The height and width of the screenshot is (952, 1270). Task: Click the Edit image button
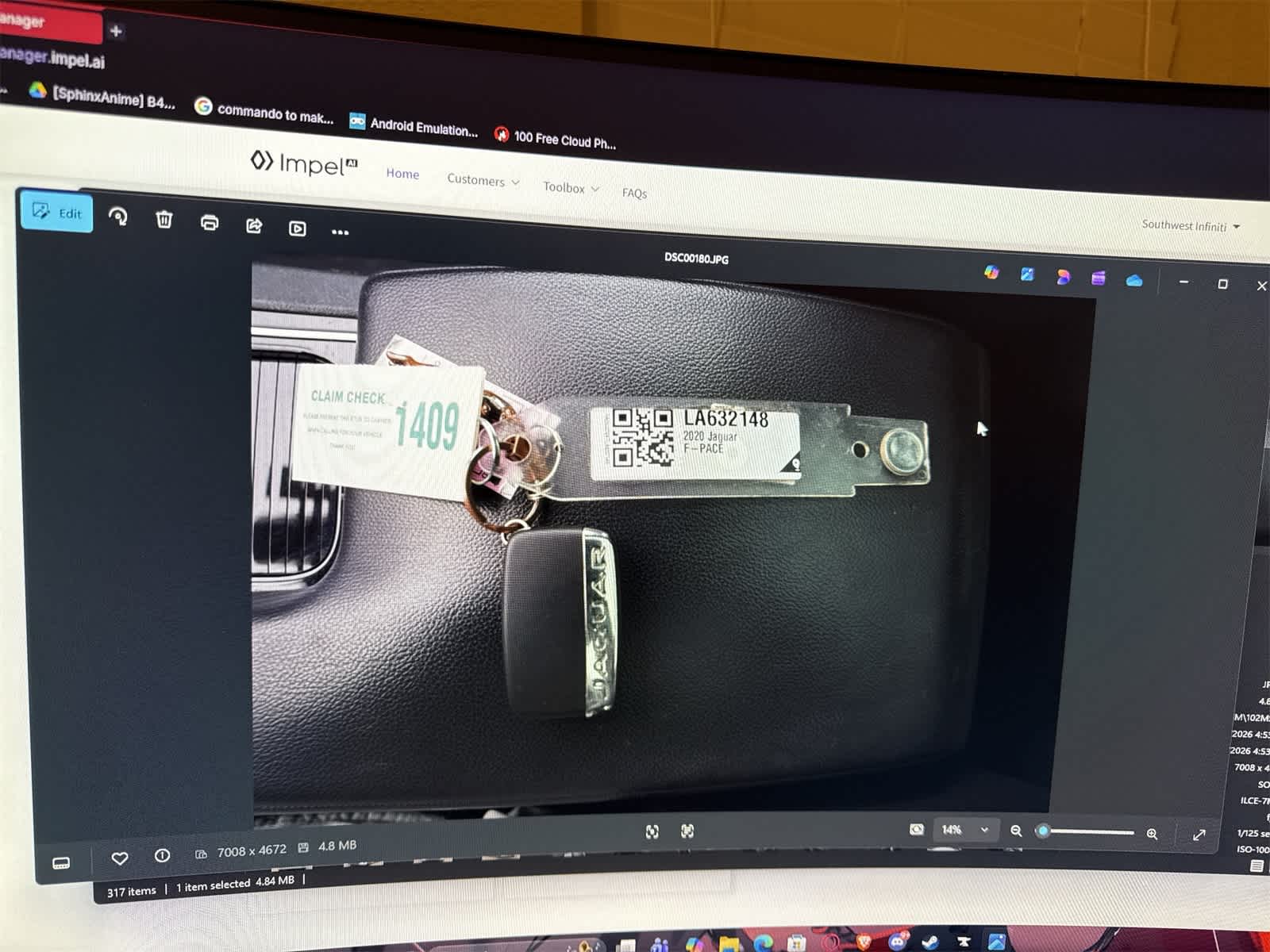[x=56, y=212]
